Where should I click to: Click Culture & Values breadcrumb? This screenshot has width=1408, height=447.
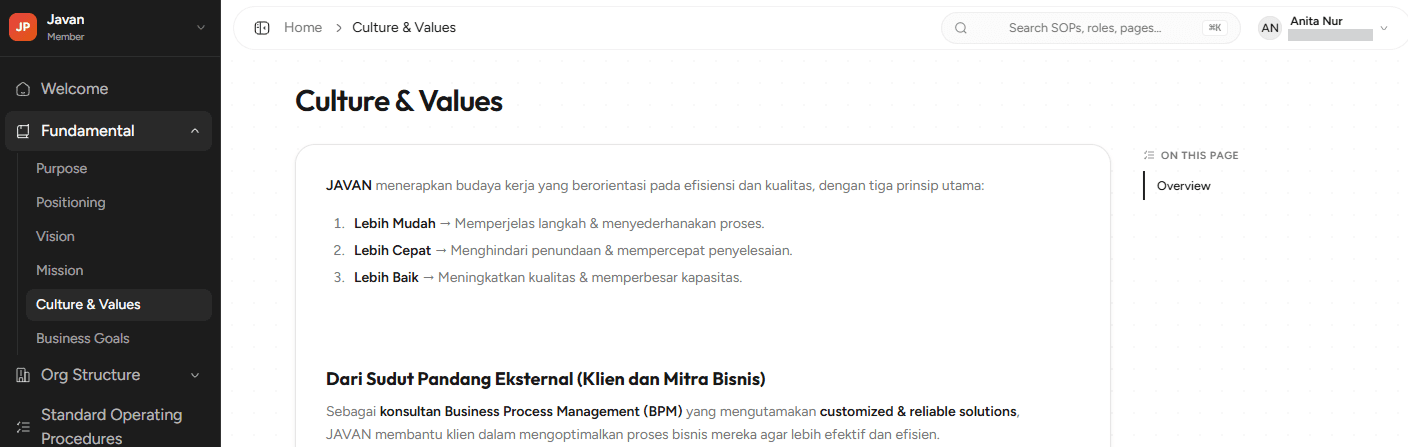404,28
